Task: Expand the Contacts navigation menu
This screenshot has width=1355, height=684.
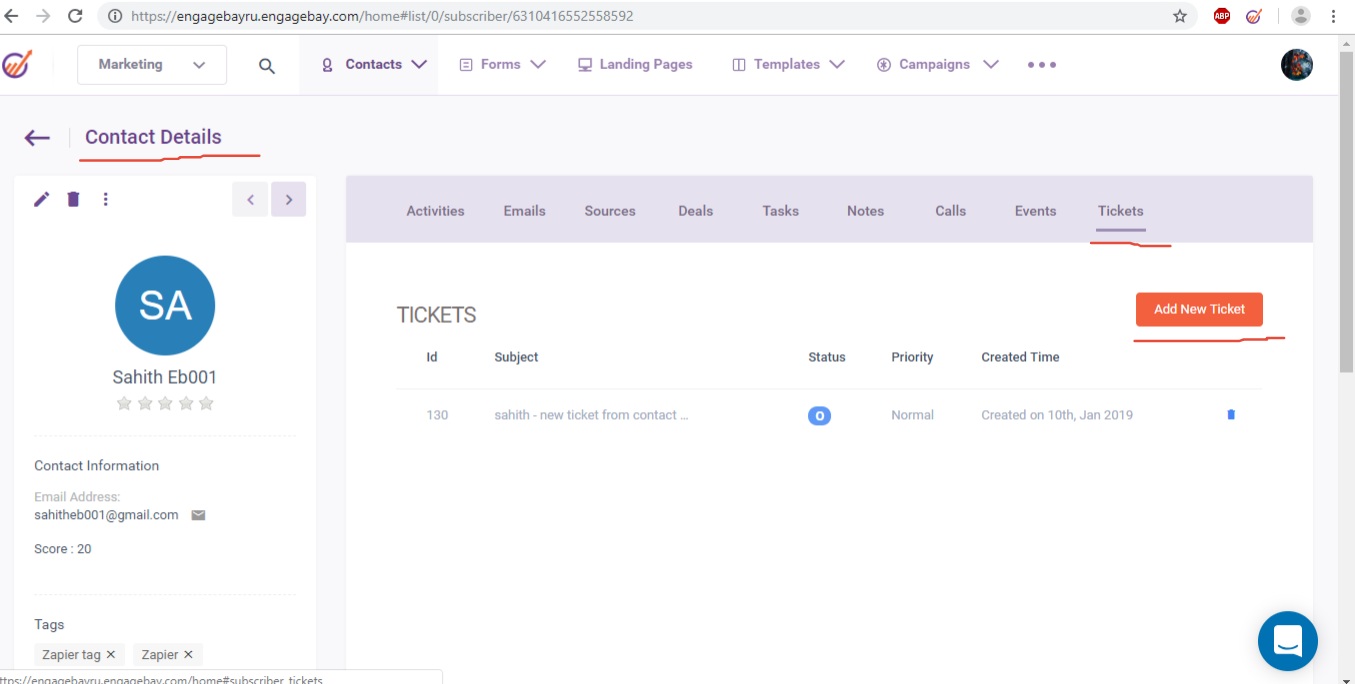Action: click(374, 65)
